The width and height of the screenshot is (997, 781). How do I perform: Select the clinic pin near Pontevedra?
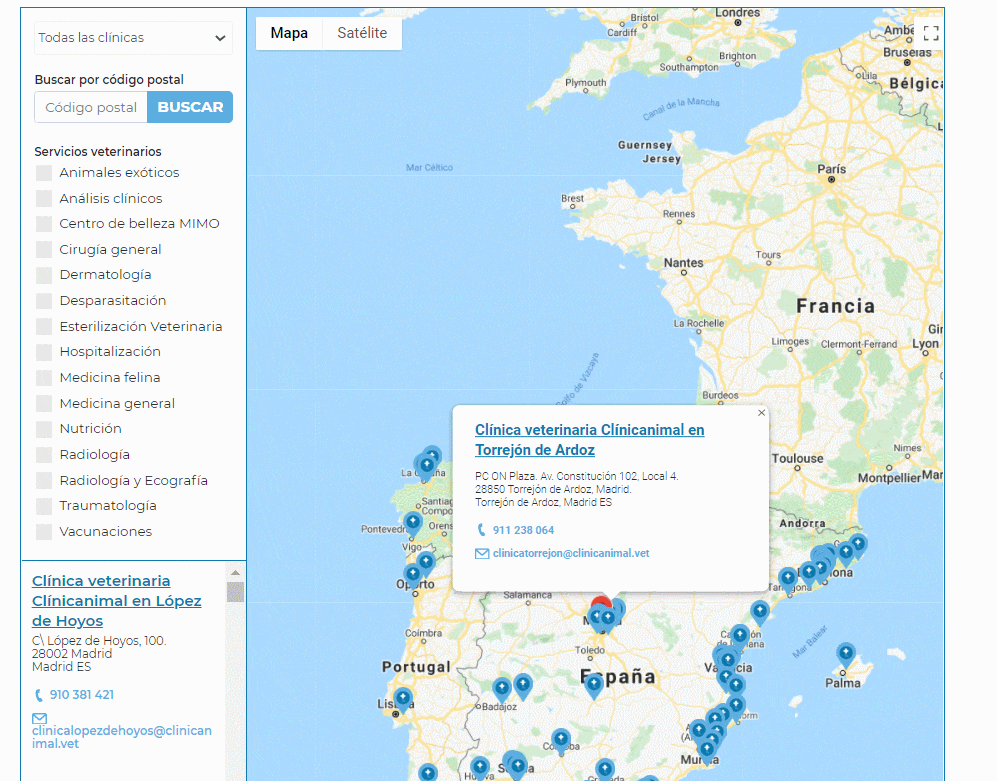(413, 523)
